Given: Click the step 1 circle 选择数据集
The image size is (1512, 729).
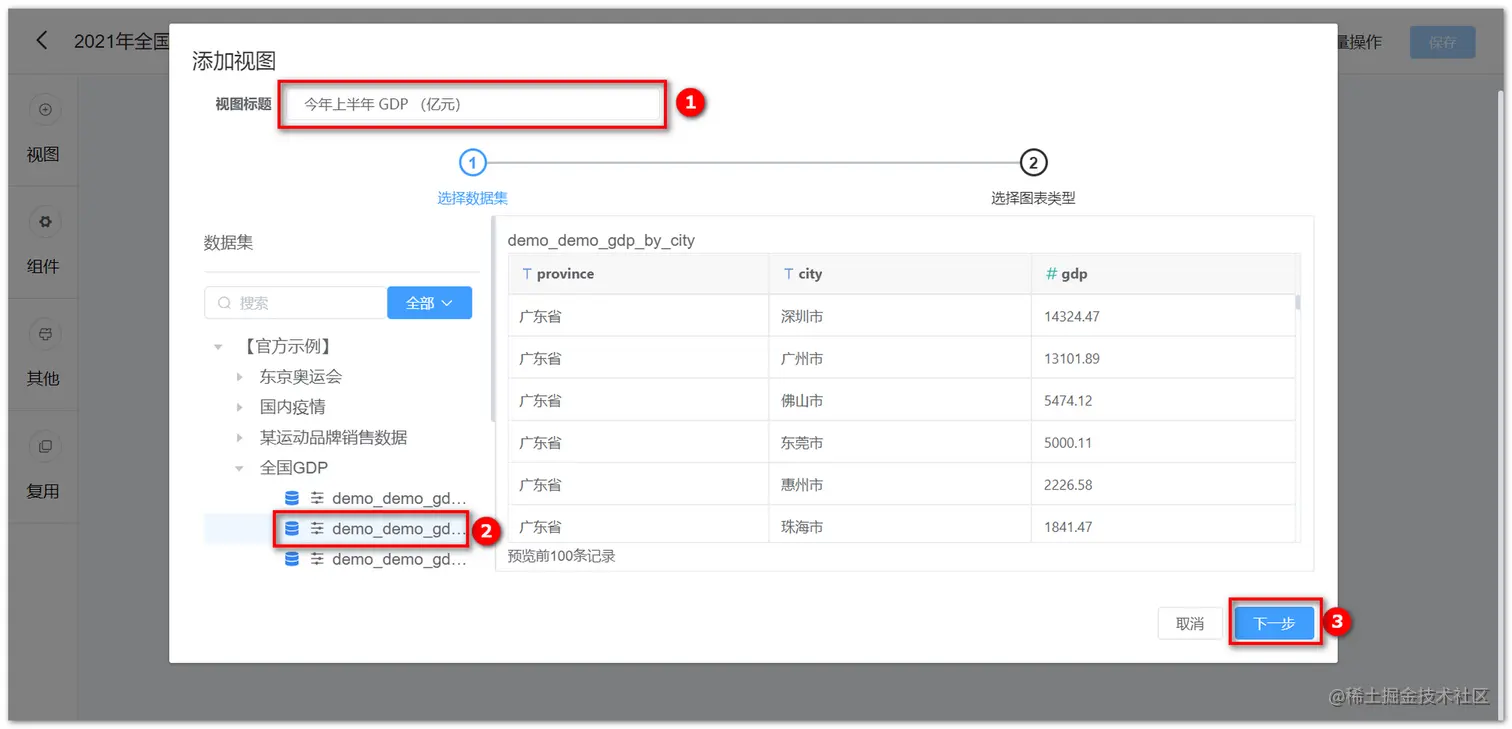Looking at the screenshot, I should pos(472,162).
